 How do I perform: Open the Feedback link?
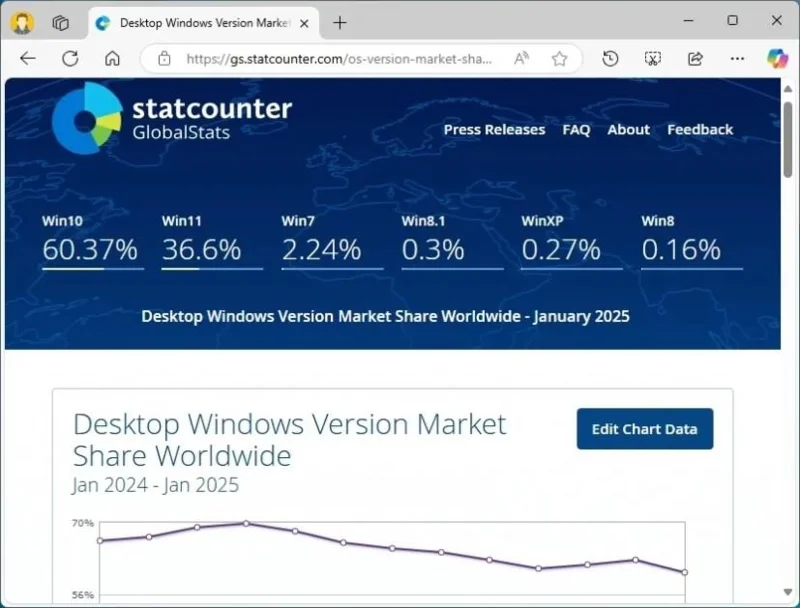[x=699, y=130]
